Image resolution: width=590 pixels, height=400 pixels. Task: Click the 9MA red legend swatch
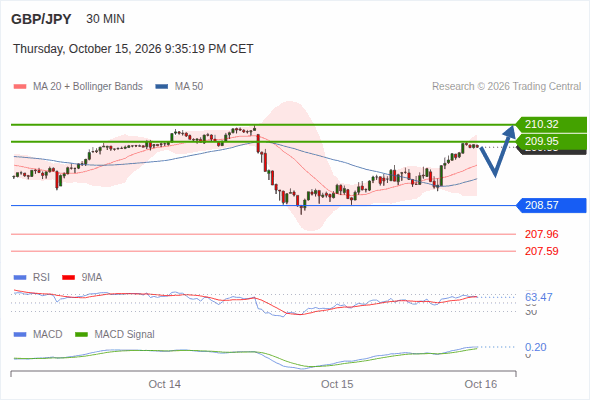[68, 278]
